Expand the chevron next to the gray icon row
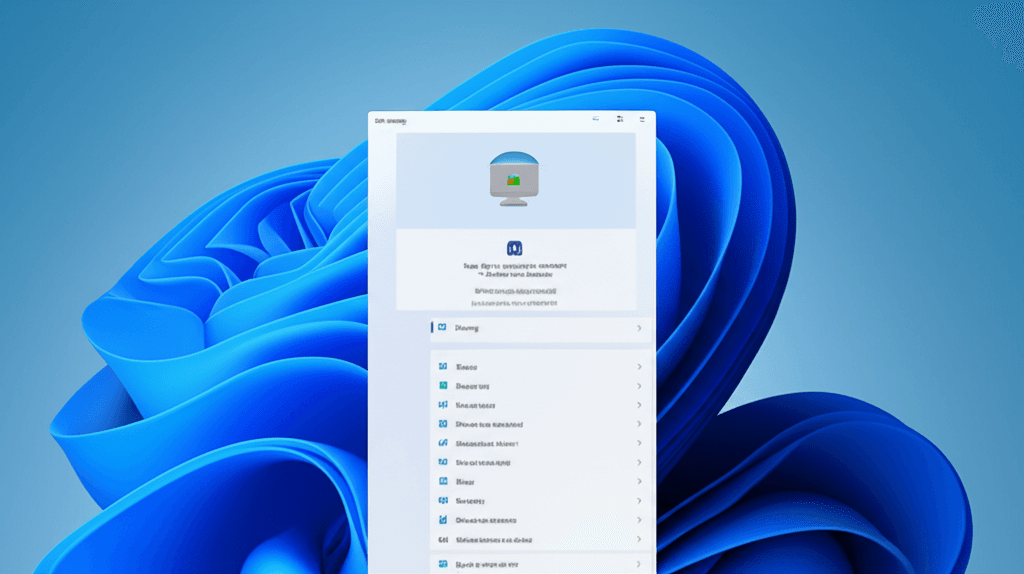This screenshot has height=574, width=1024. tap(639, 539)
